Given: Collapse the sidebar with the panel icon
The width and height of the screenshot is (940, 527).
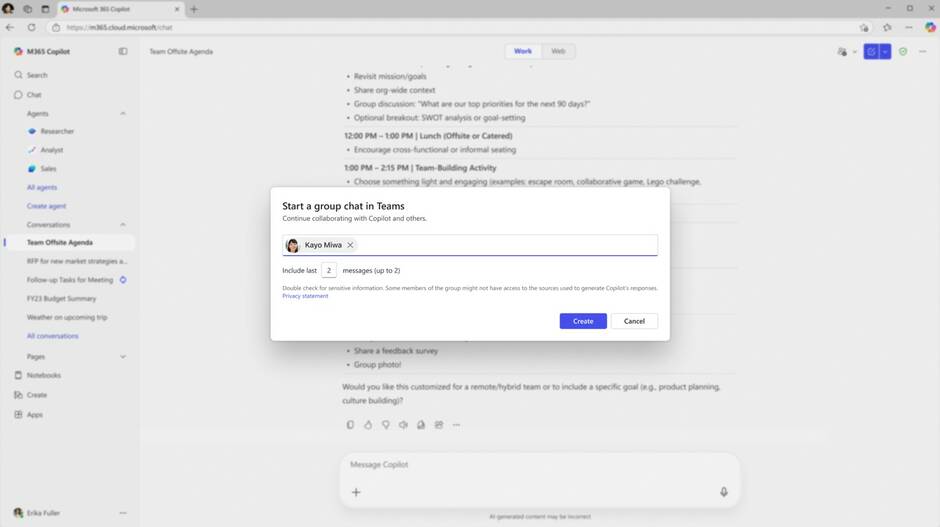Looking at the screenshot, I should 123,51.
